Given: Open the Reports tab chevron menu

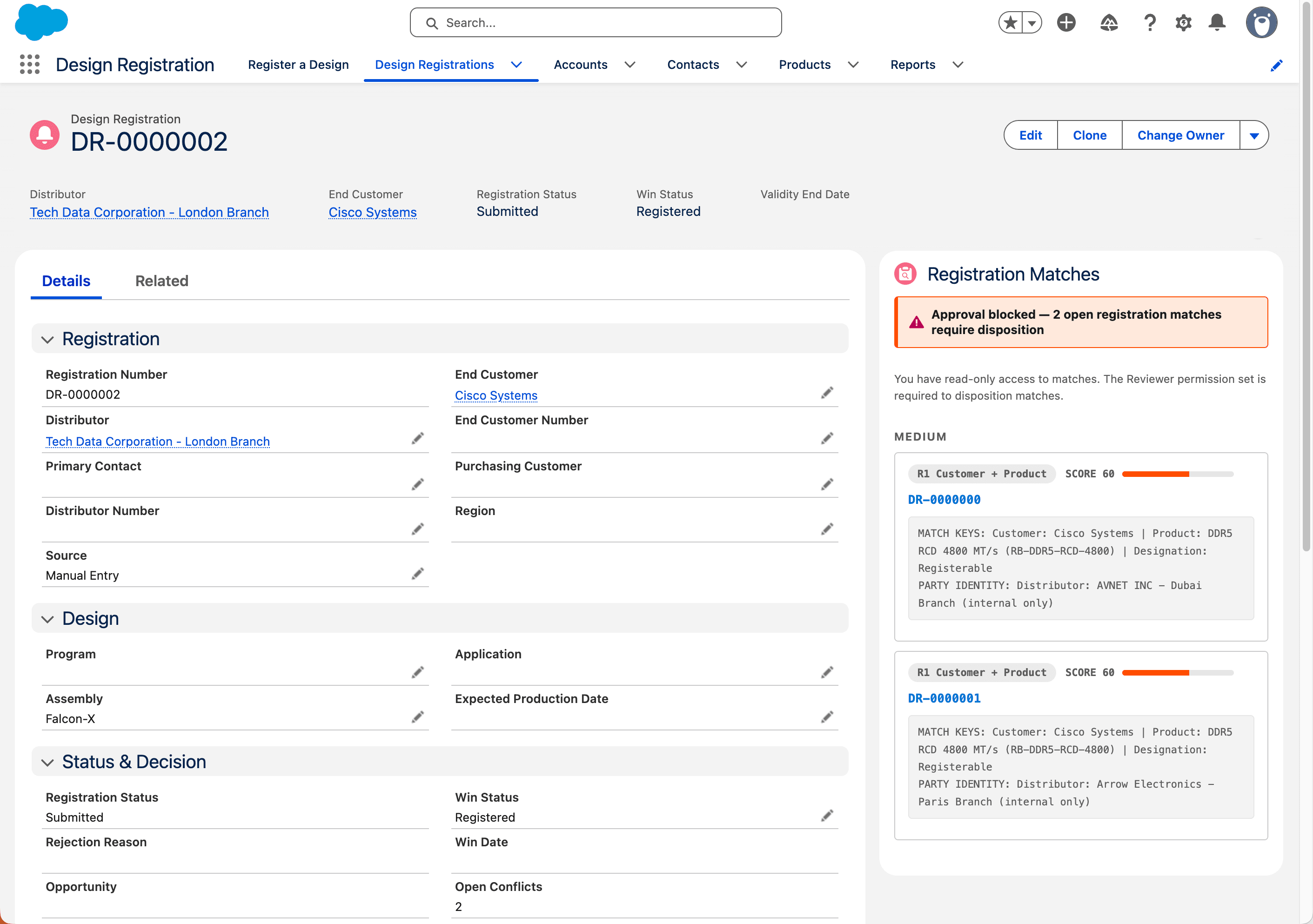Looking at the screenshot, I should [958, 65].
